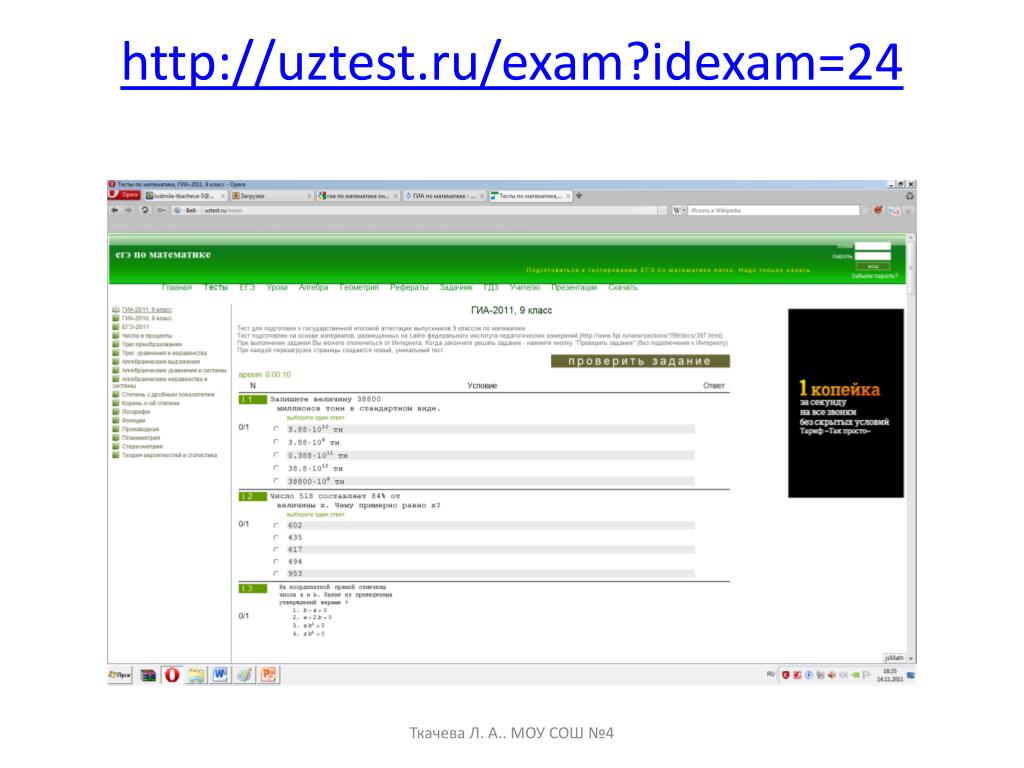The width and height of the screenshot is (1024, 768).
Task: Select answer 38800·10^6 тн radio button
Action: [x=276, y=481]
